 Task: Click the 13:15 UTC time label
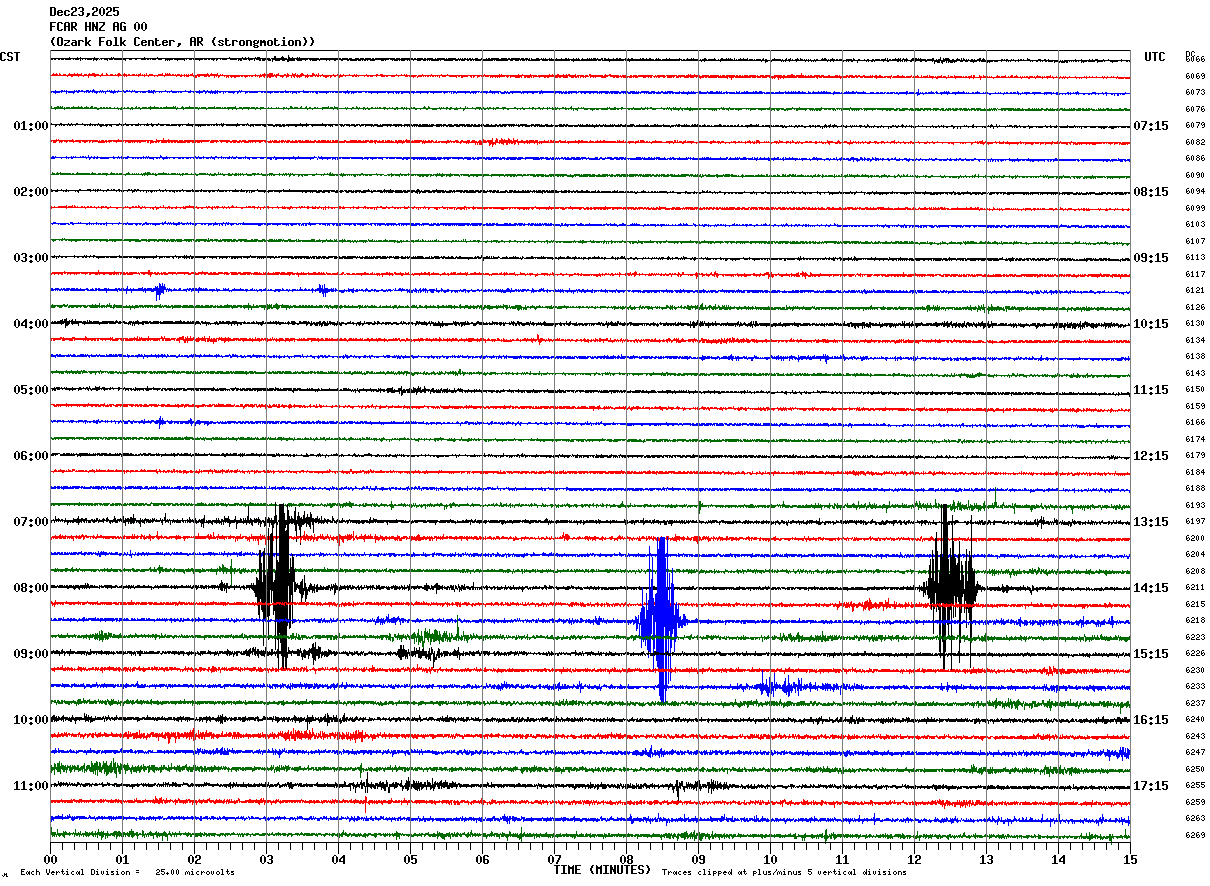tap(1151, 522)
